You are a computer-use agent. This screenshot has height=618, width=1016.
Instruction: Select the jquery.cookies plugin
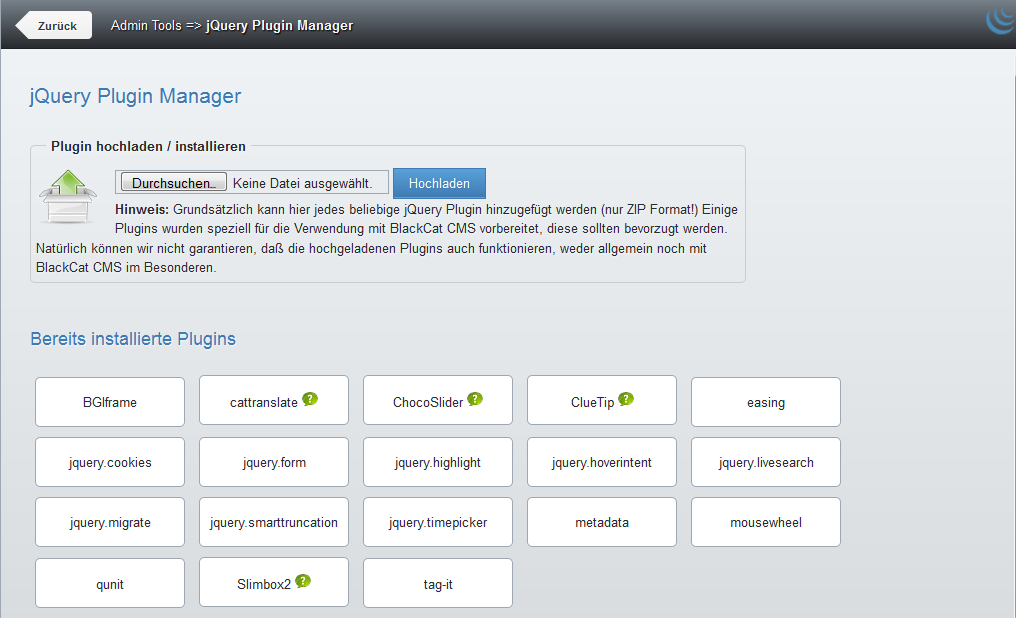(110, 462)
